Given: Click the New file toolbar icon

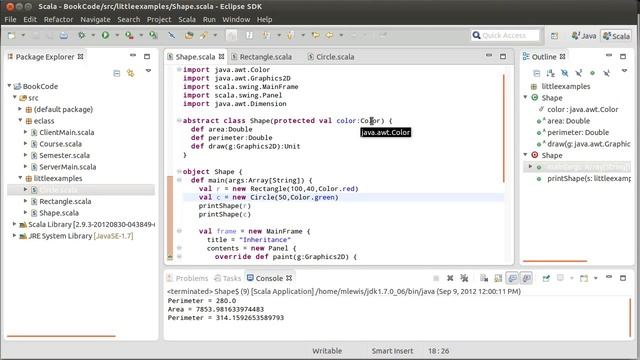Looking at the screenshot, I should point(11,36).
